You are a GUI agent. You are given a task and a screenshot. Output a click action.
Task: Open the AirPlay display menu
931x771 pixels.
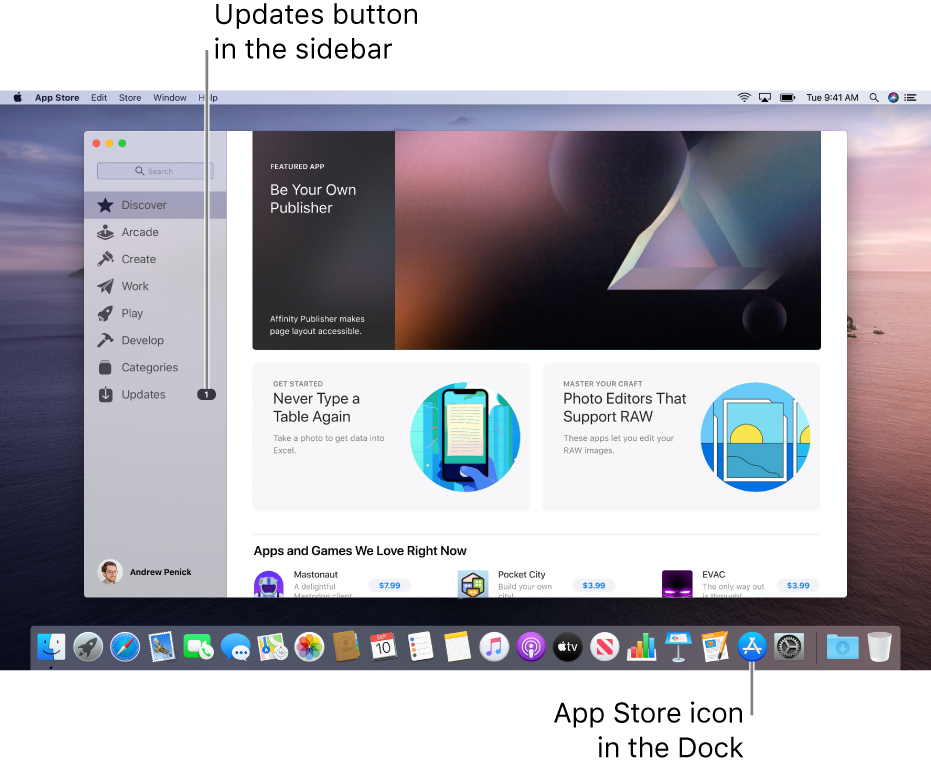tap(765, 97)
